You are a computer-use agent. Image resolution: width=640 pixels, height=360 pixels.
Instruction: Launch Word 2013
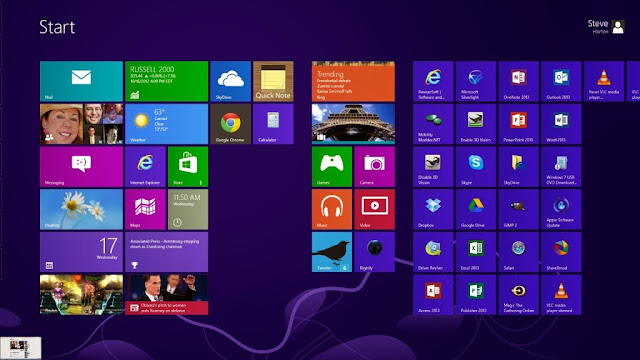point(561,124)
